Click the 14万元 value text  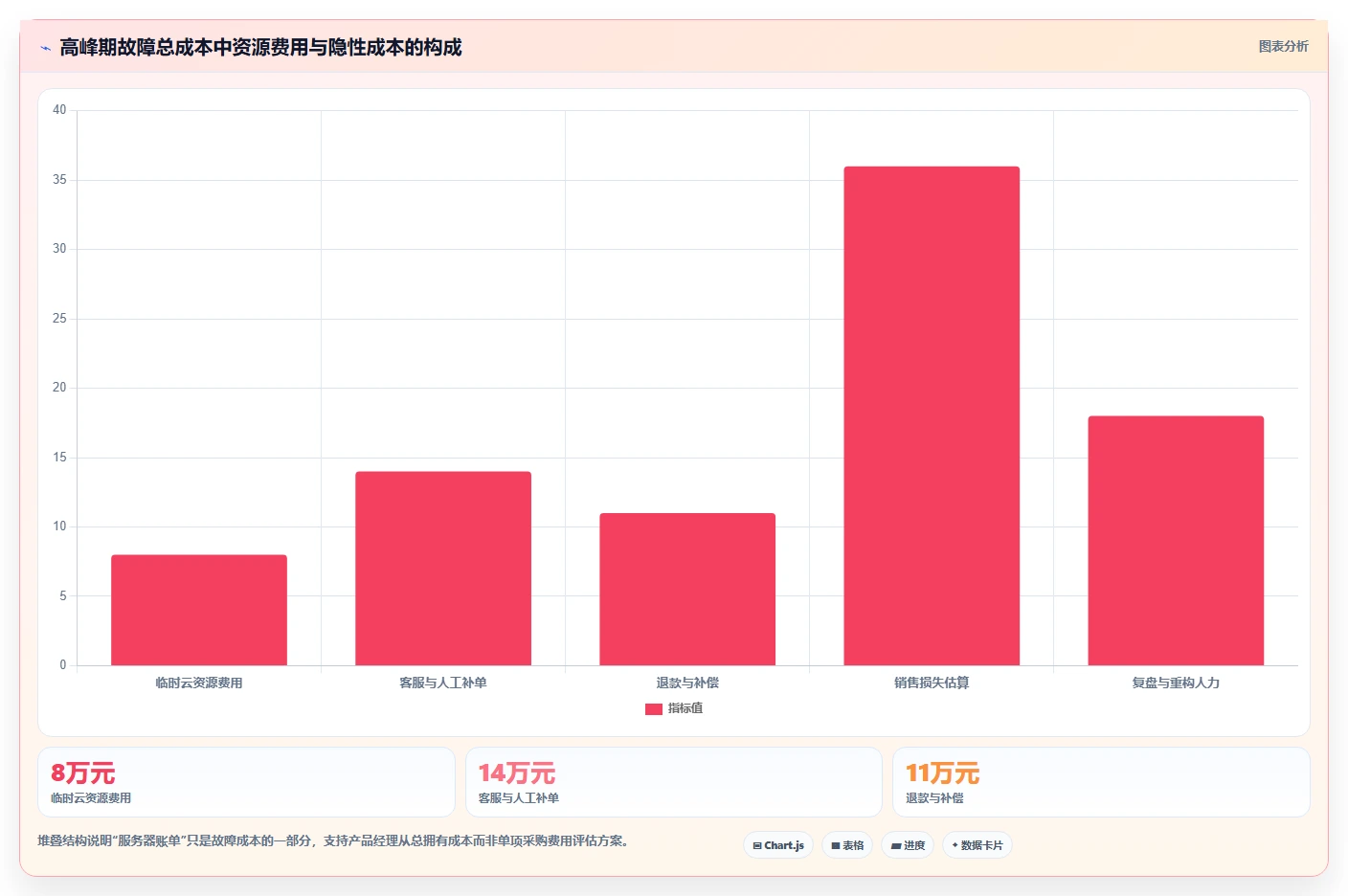tap(517, 773)
